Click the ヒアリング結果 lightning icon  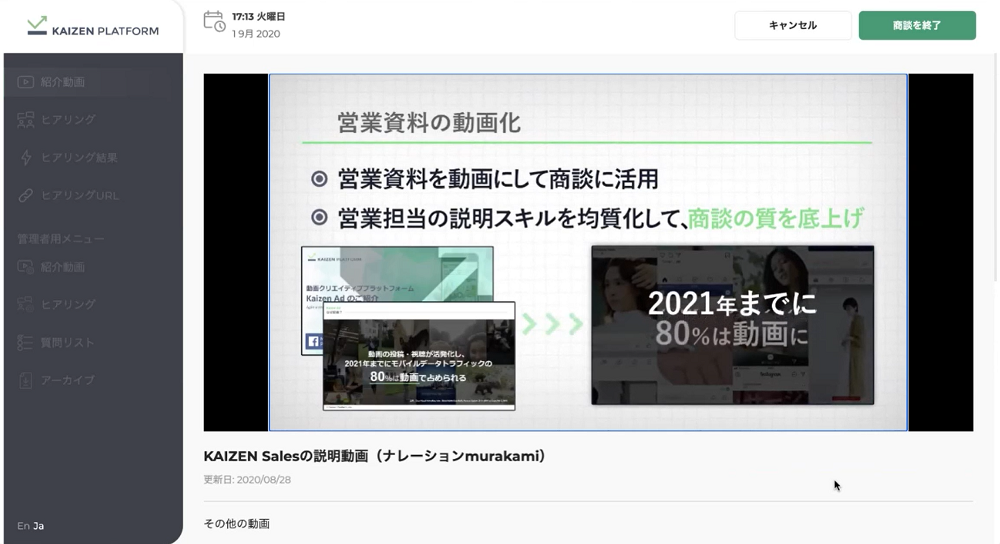coord(26,158)
